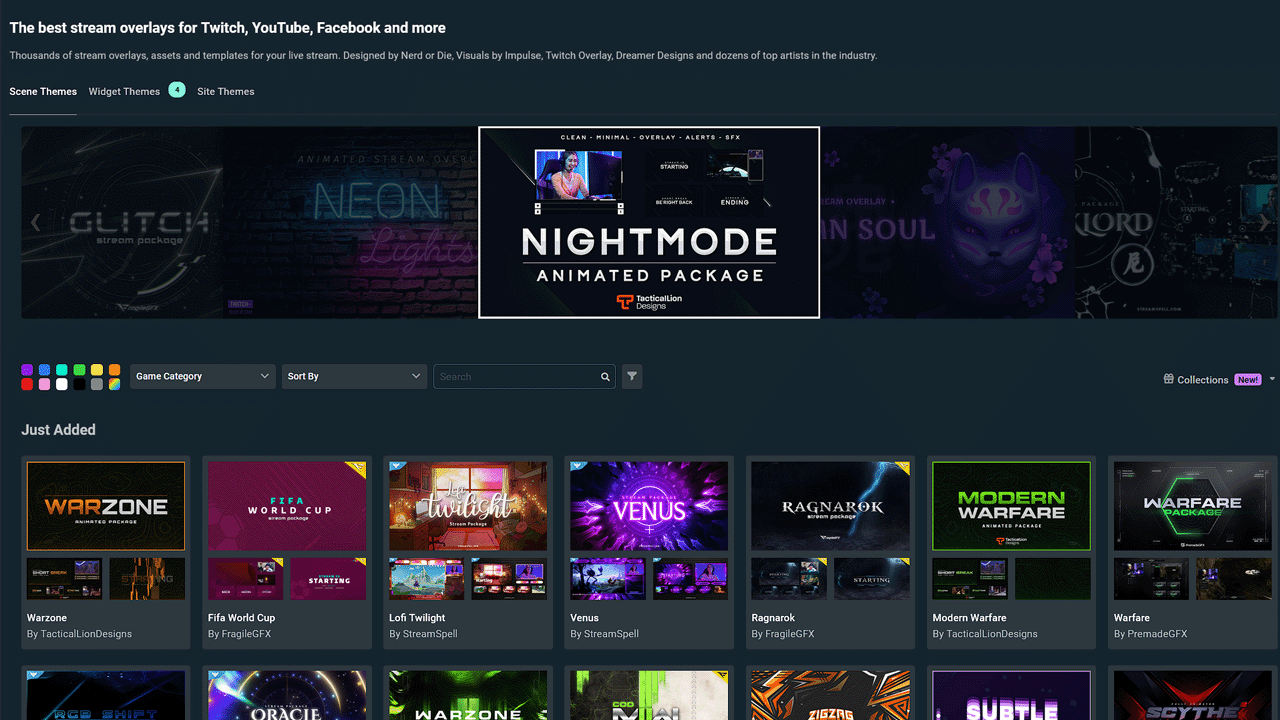Viewport: 1280px width, 720px height.
Task: Filter by the purple color swatch
Action: tap(27, 370)
